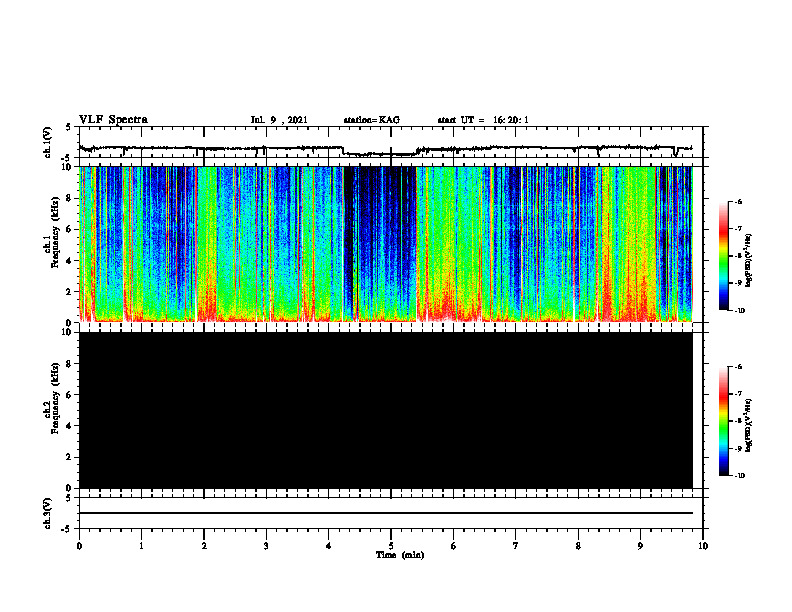Image resolution: width=792 pixels, height=612 pixels.
Task: Click the 'station=KAG' label
Action: (371, 120)
